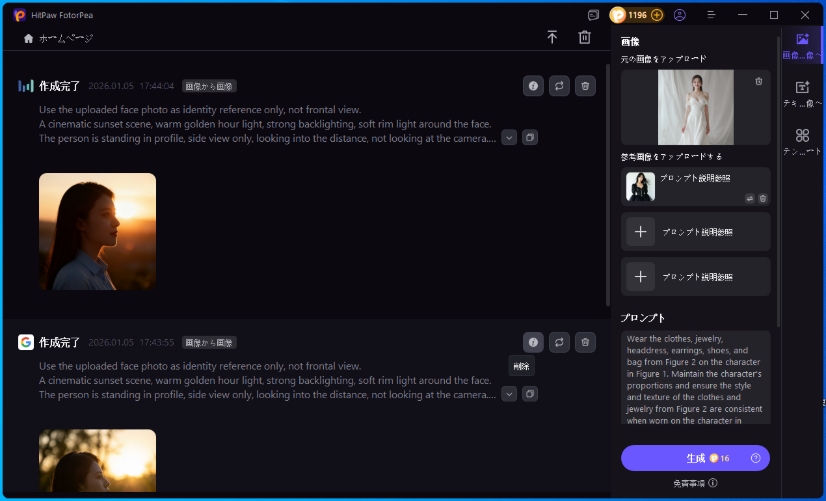
Task: Click the プロンプト section heading
Action: pyautogui.click(x=642, y=318)
